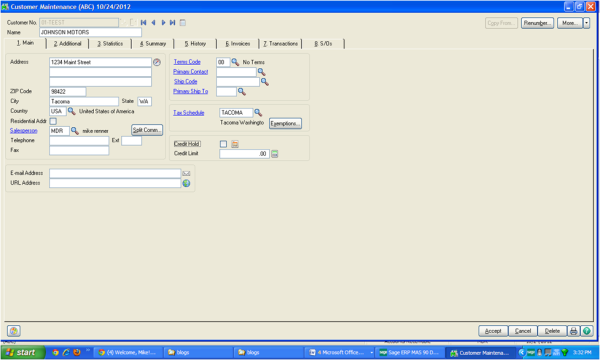Switch to Microsoft Office taskbar group
The image size is (600, 360).
click(x=341, y=352)
